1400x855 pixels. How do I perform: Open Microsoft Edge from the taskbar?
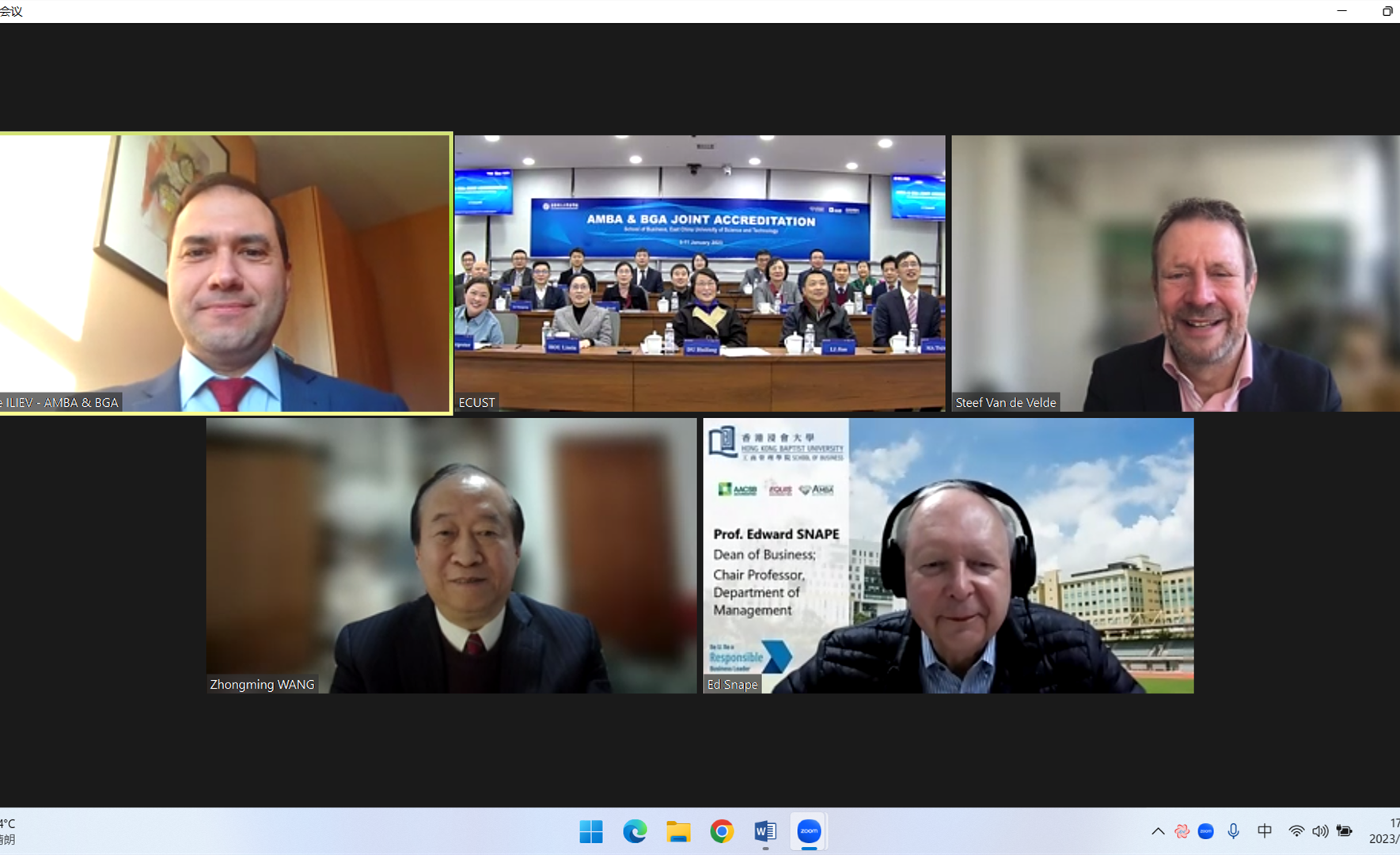click(x=635, y=831)
